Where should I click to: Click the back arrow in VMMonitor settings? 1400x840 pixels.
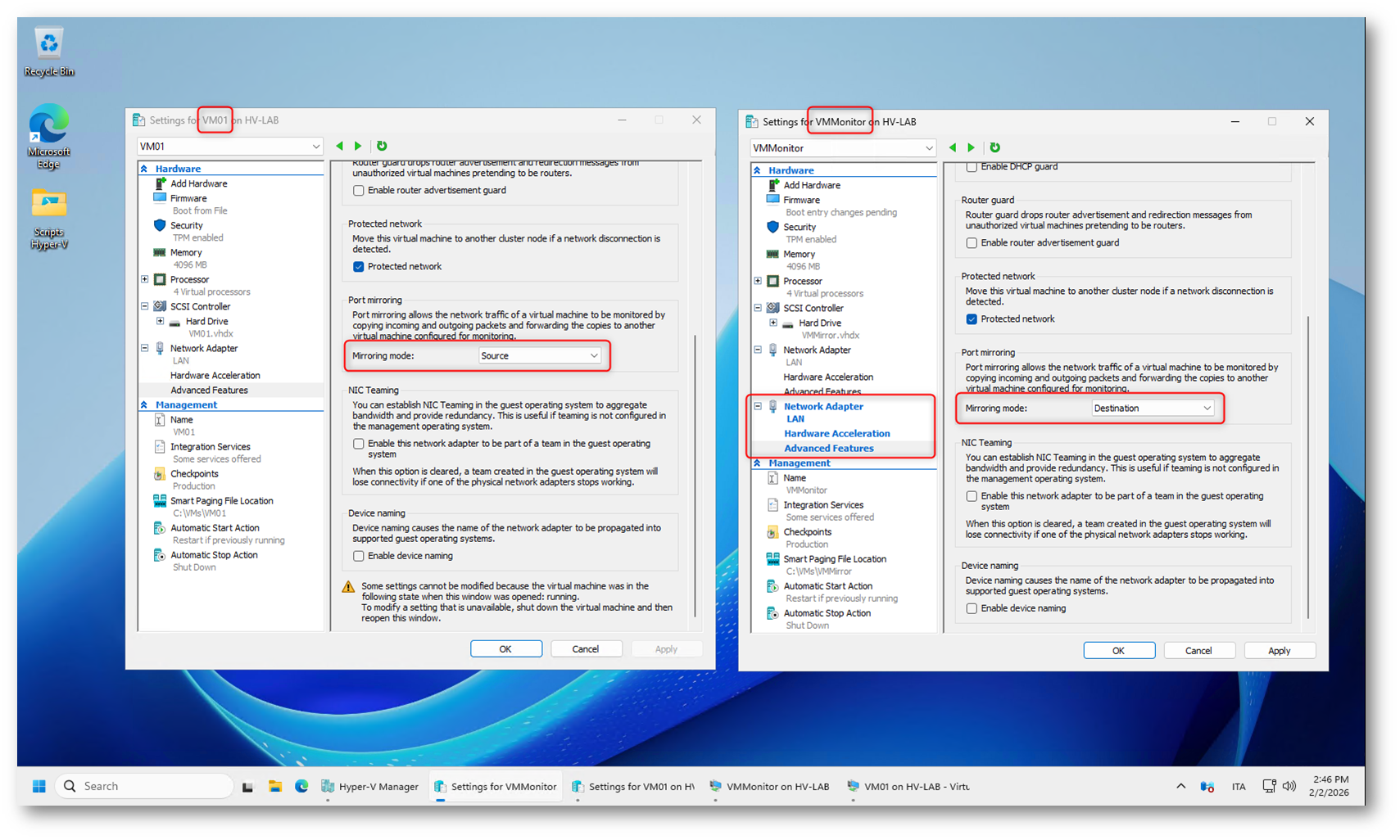tap(953, 147)
